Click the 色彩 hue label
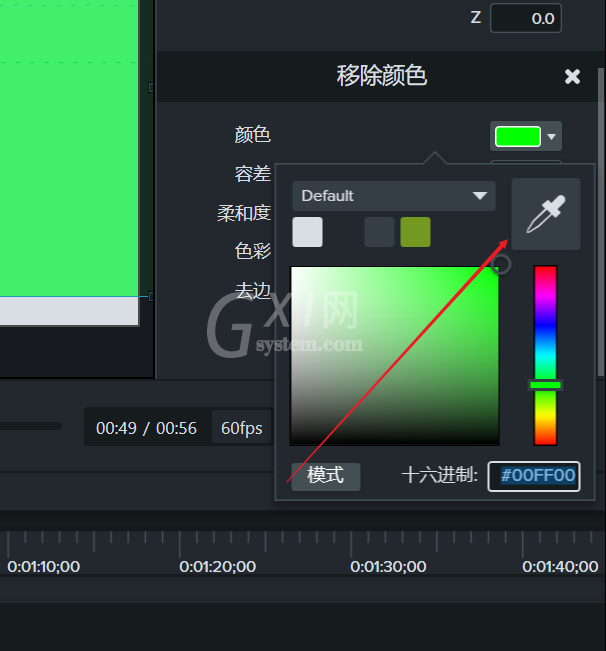 [253, 251]
